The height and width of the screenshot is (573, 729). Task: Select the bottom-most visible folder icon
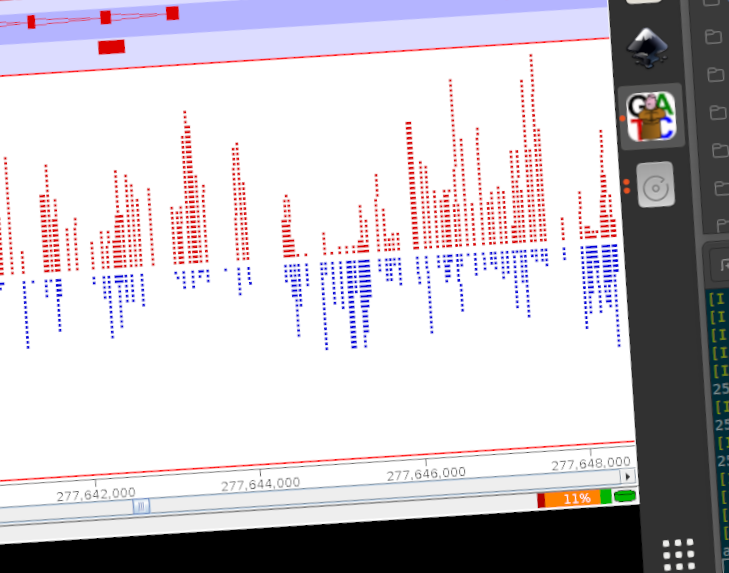pos(714,224)
